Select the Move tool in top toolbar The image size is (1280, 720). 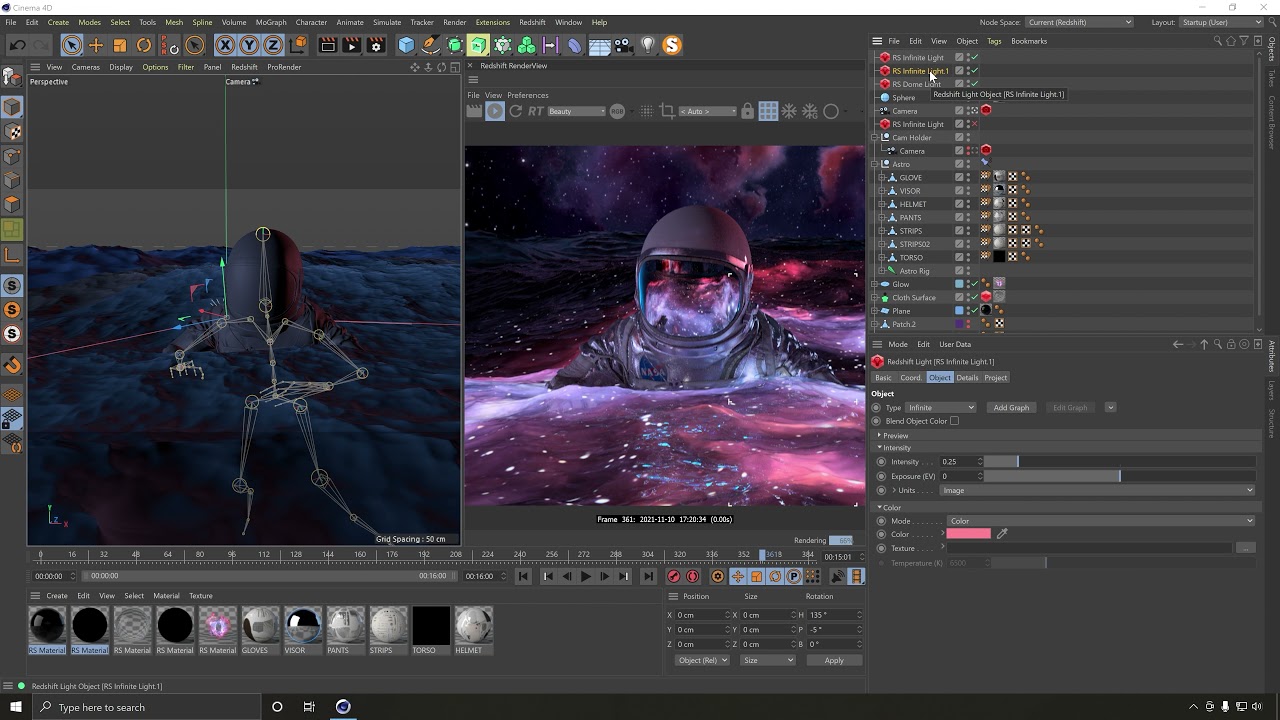(96, 45)
